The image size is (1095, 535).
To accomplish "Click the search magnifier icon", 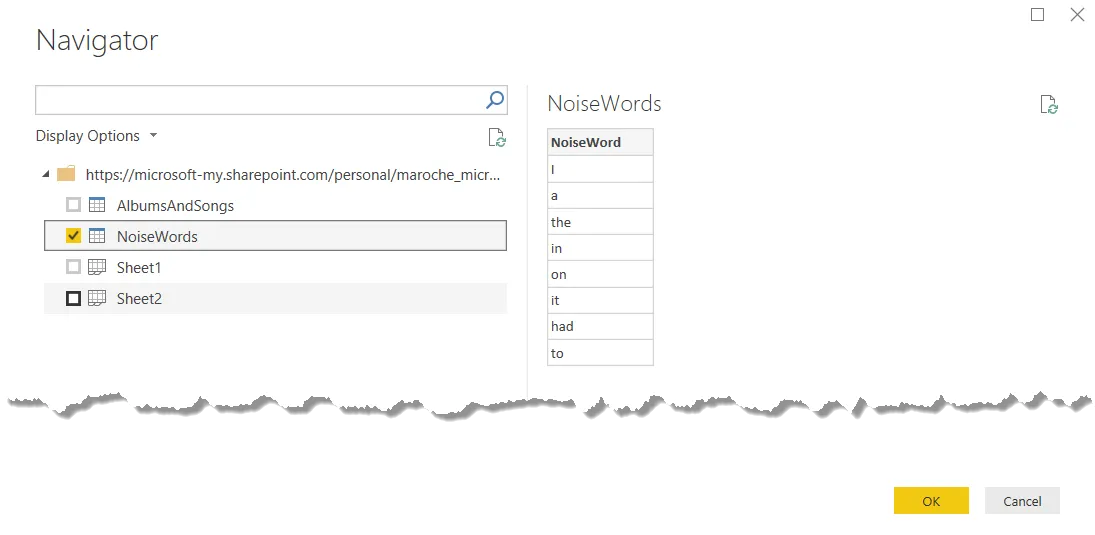I will coord(494,100).
